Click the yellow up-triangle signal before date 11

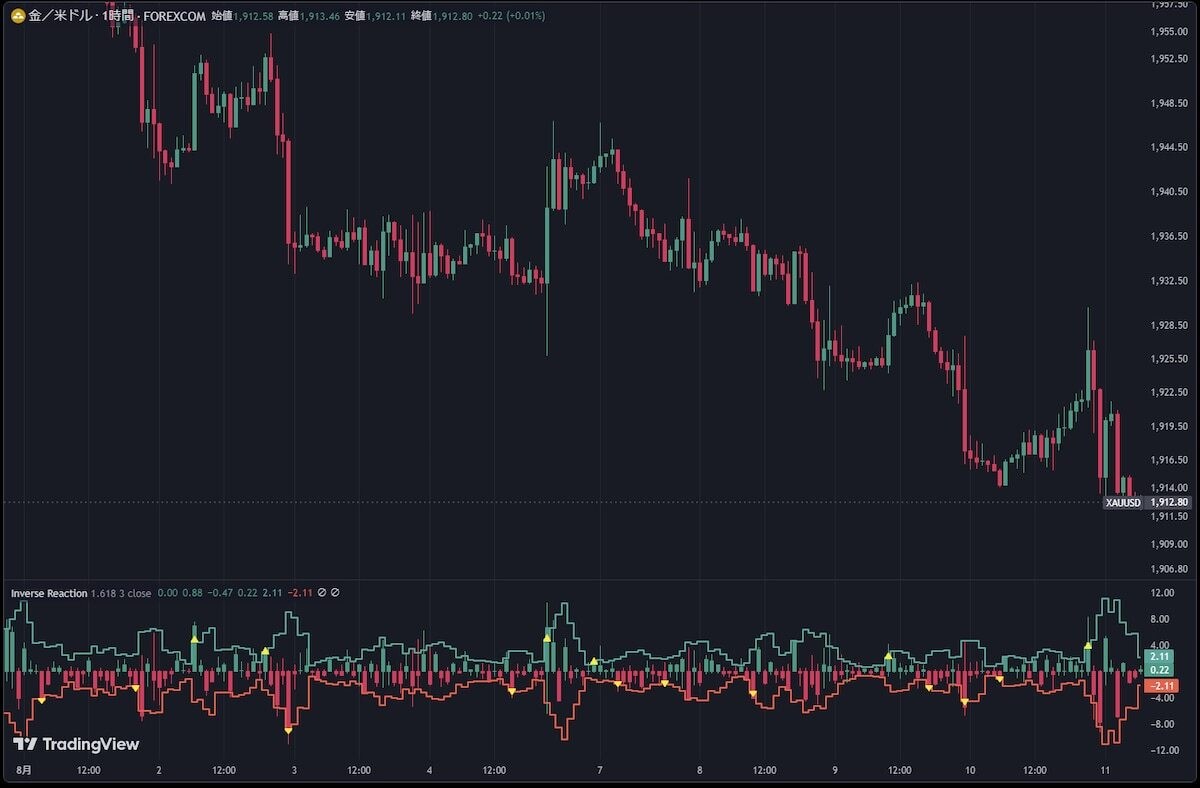pyautogui.click(x=1087, y=646)
